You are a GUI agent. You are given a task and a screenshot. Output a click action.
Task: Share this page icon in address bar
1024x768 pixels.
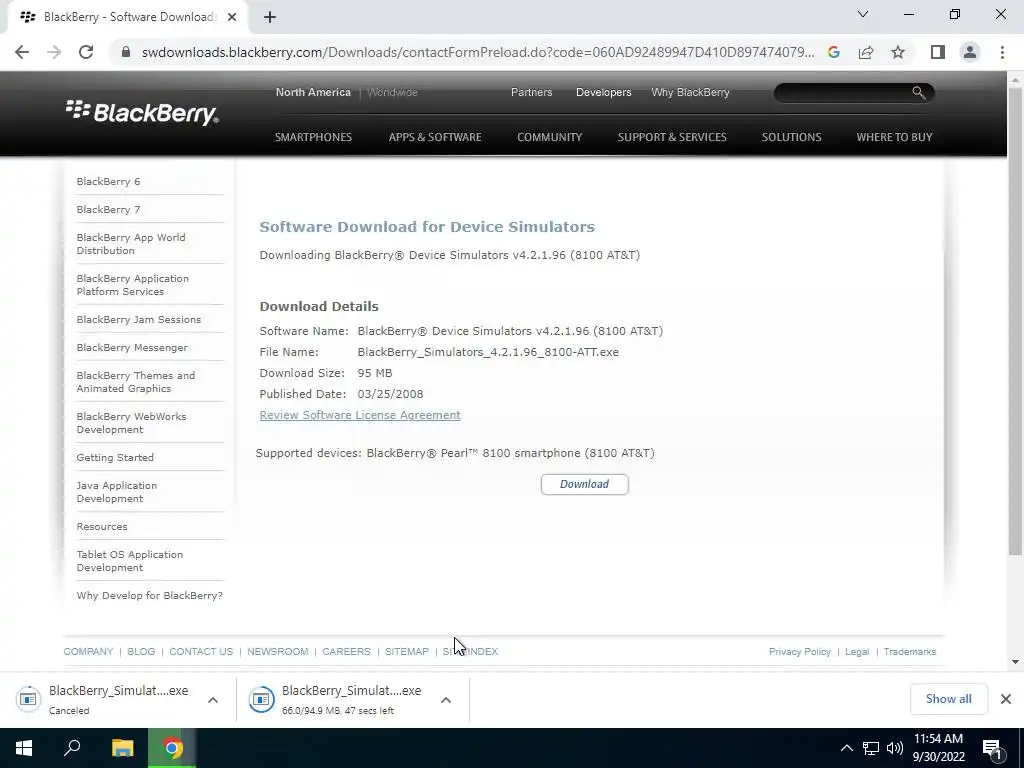[x=866, y=52]
